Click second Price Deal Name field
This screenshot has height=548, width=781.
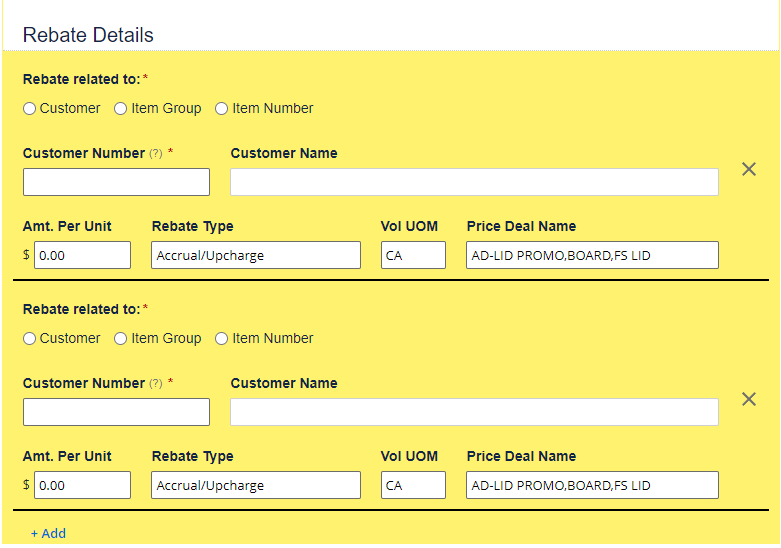click(x=592, y=485)
